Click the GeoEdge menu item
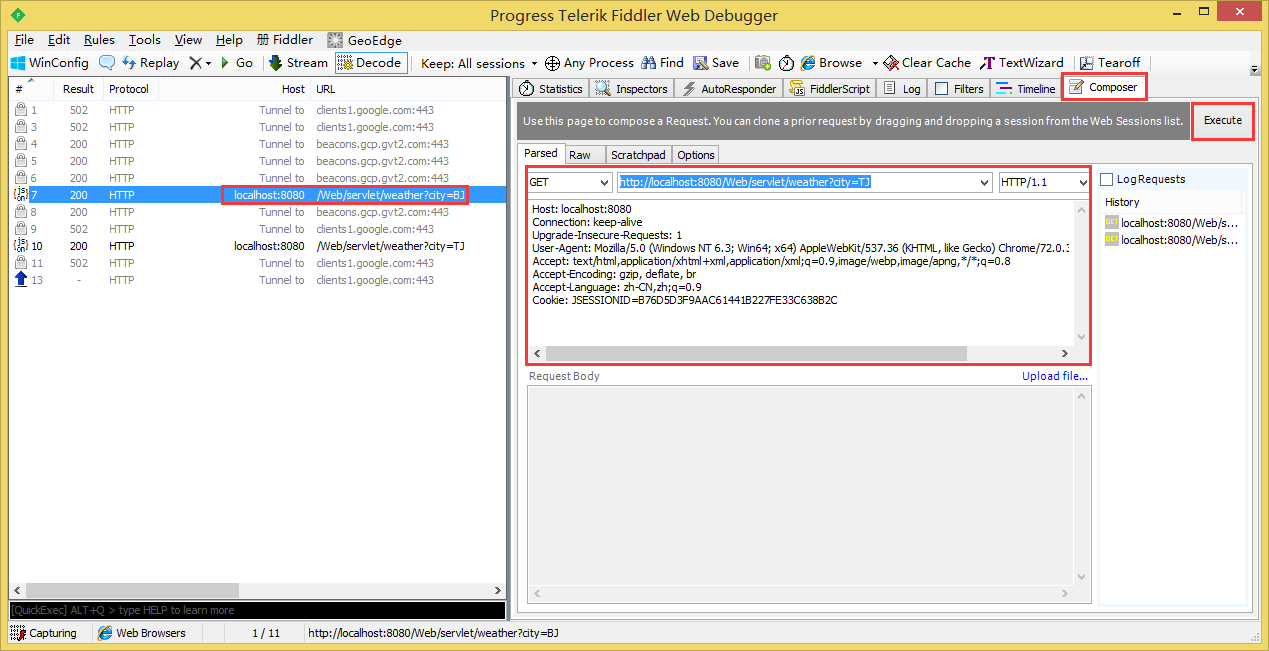 point(365,40)
